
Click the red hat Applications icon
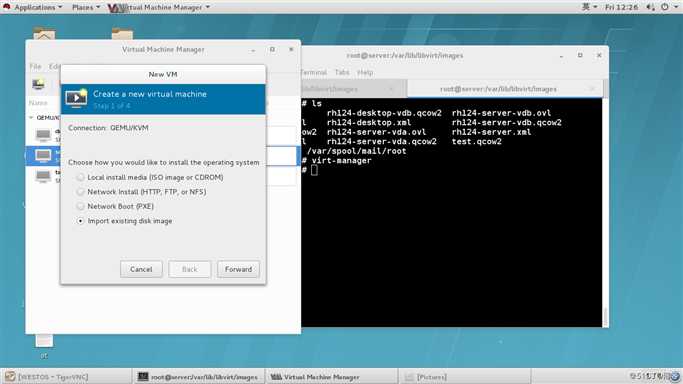point(7,7)
